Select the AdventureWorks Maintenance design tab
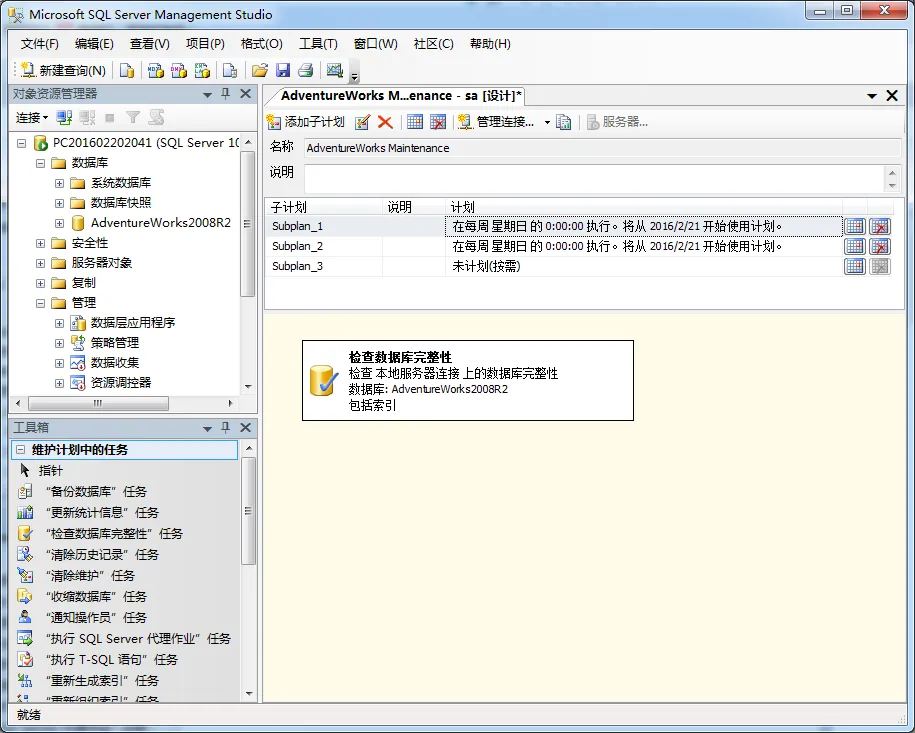This screenshot has width=915, height=733. (400, 96)
